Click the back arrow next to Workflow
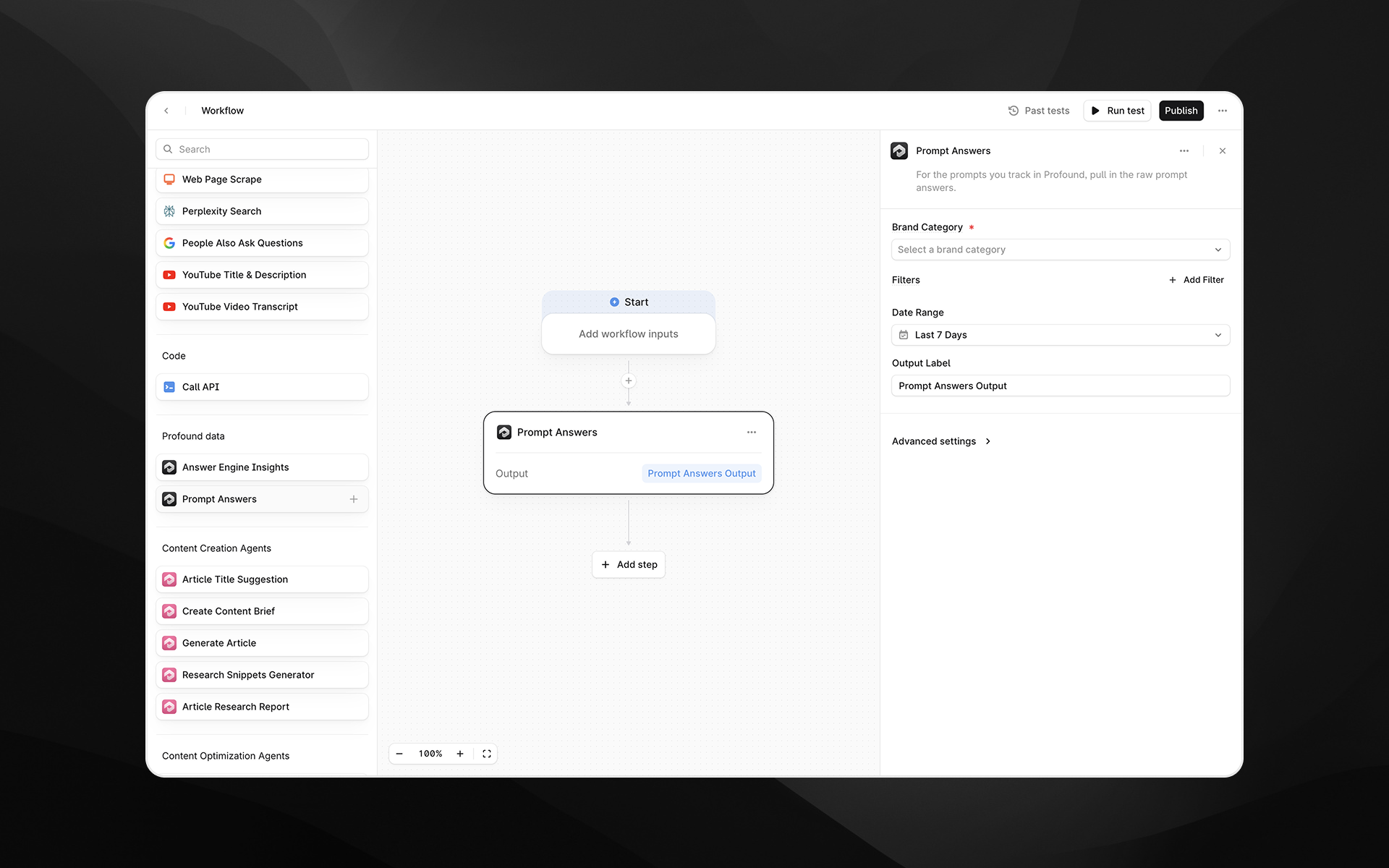 pyautogui.click(x=166, y=111)
